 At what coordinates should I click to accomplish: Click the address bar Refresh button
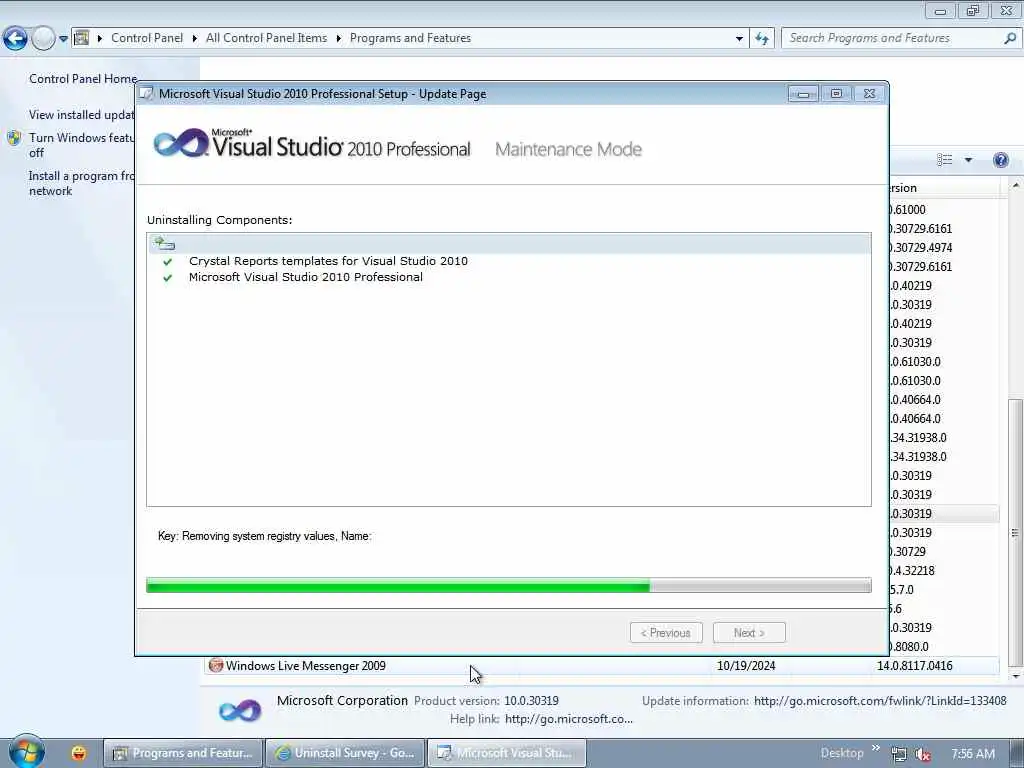click(x=762, y=39)
